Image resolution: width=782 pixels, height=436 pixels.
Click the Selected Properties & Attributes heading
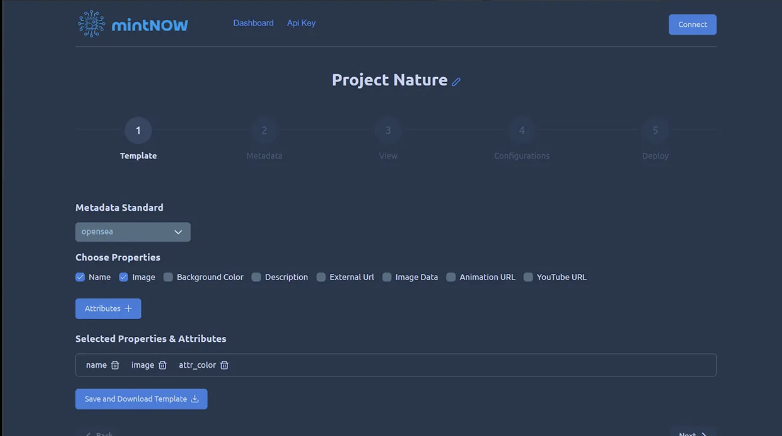pos(151,339)
